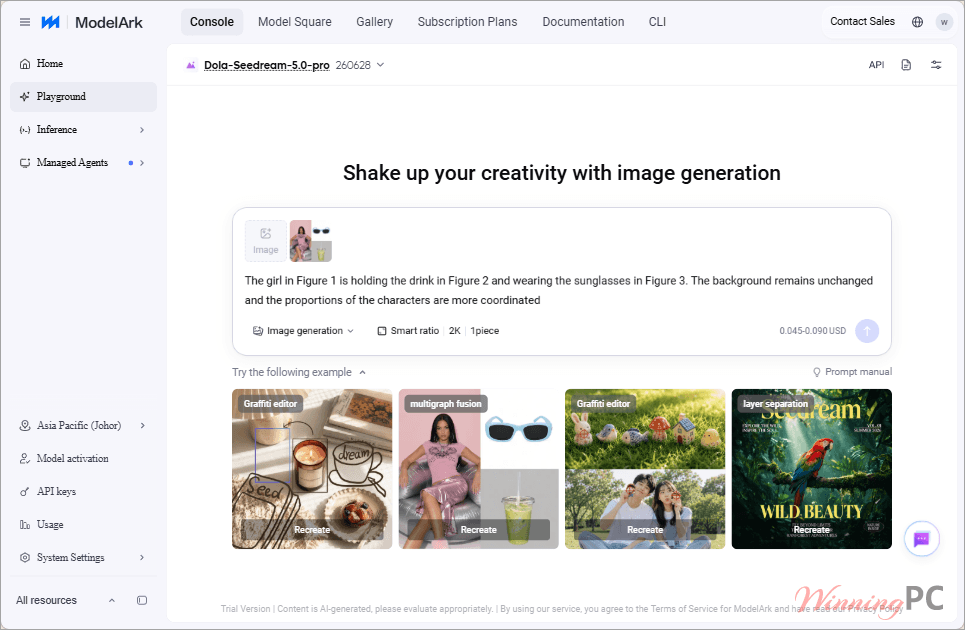Click the Dola-Seedream-5.0-pro model name
This screenshot has height=630, width=965.
pos(266,65)
